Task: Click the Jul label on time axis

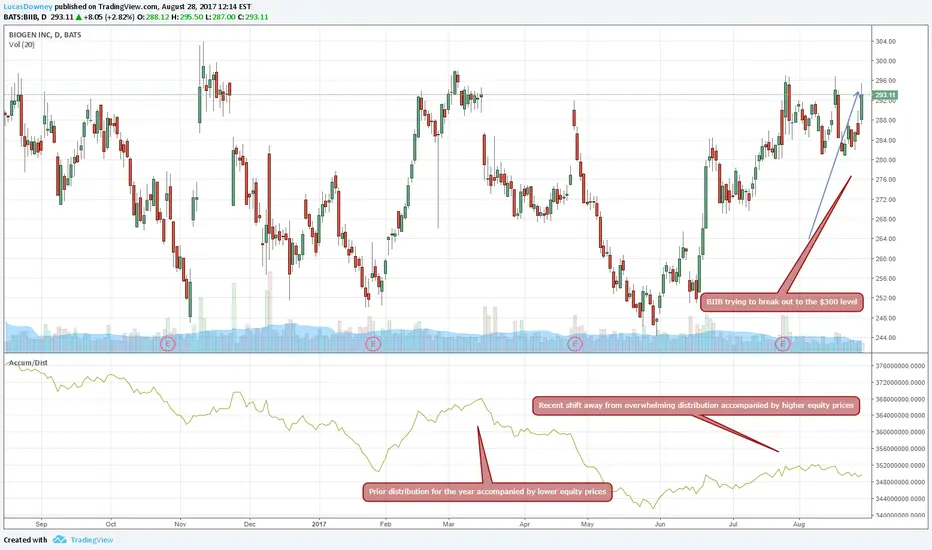Action: point(733,524)
